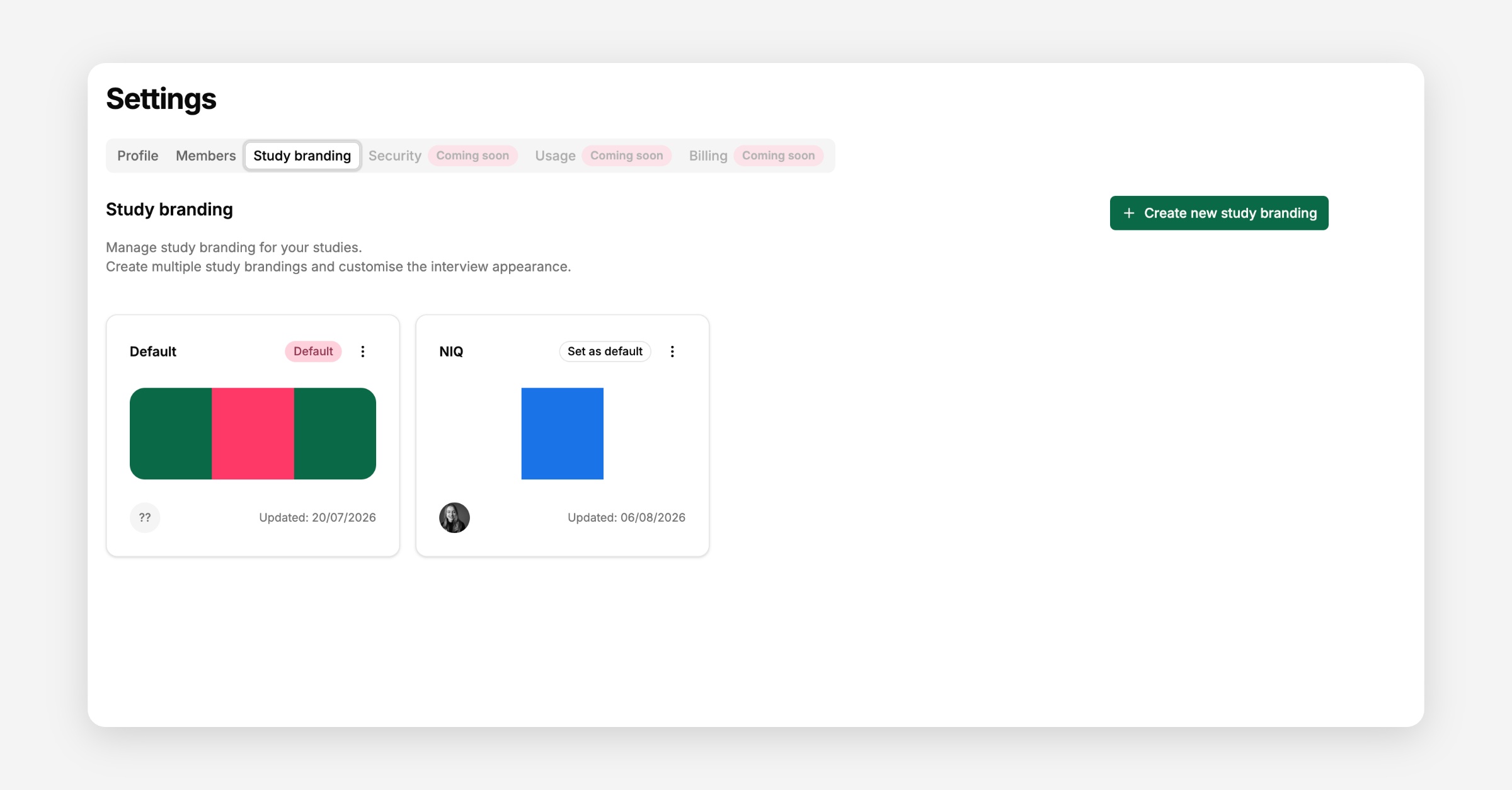The width and height of the screenshot is (1512, 790).
Task: Click Coming soon badge next to Billing
Action: [778, 156]
